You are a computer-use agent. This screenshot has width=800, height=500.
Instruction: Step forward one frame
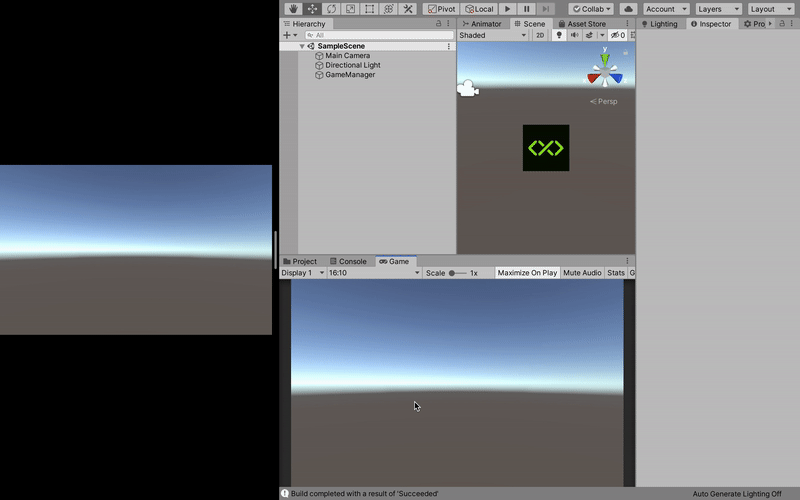coord(545,9)
